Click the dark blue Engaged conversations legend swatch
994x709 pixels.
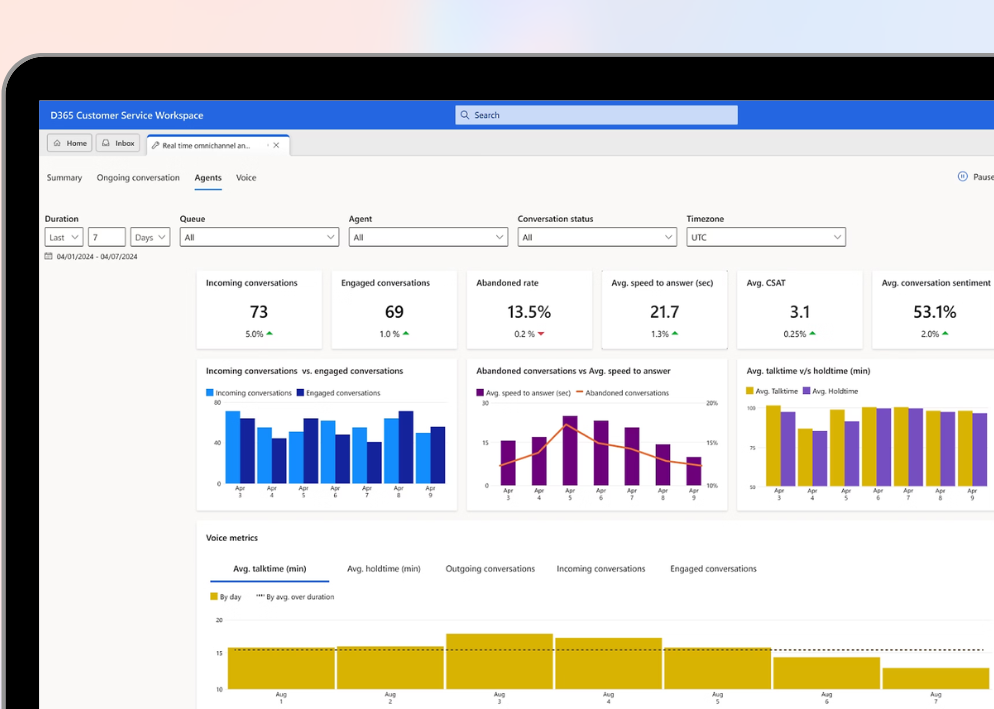(300, 393)
